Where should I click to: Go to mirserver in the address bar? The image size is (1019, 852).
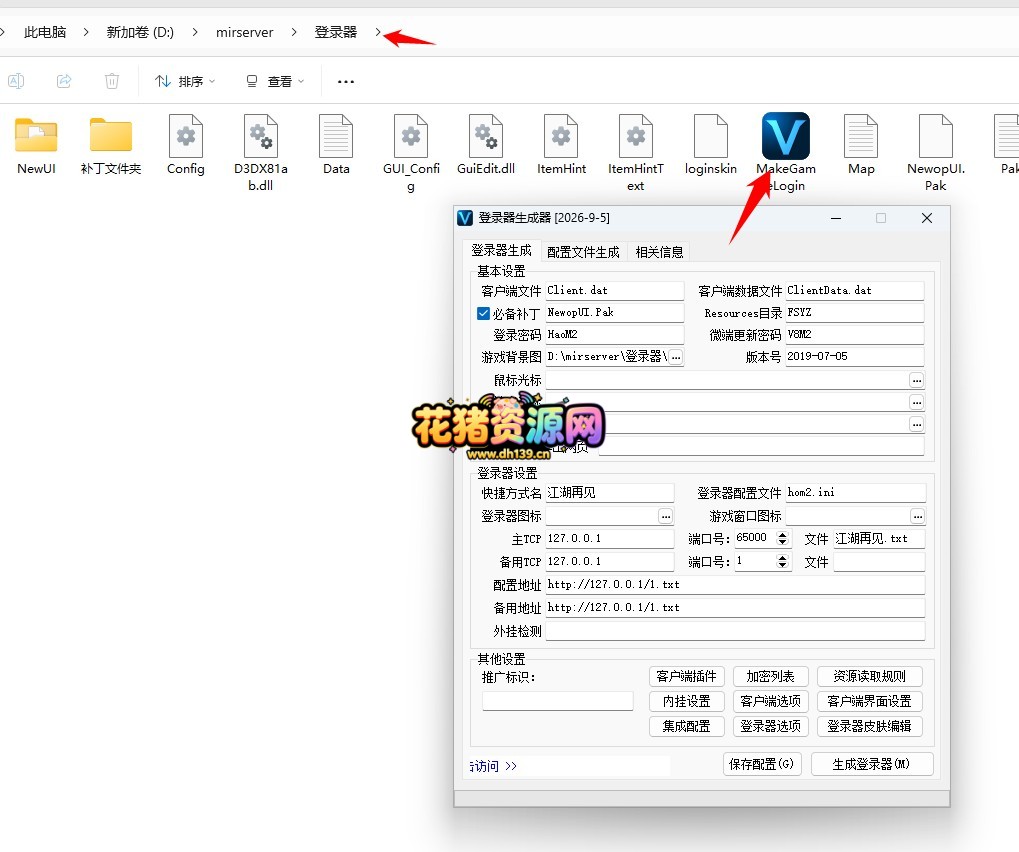click(244, 32)
